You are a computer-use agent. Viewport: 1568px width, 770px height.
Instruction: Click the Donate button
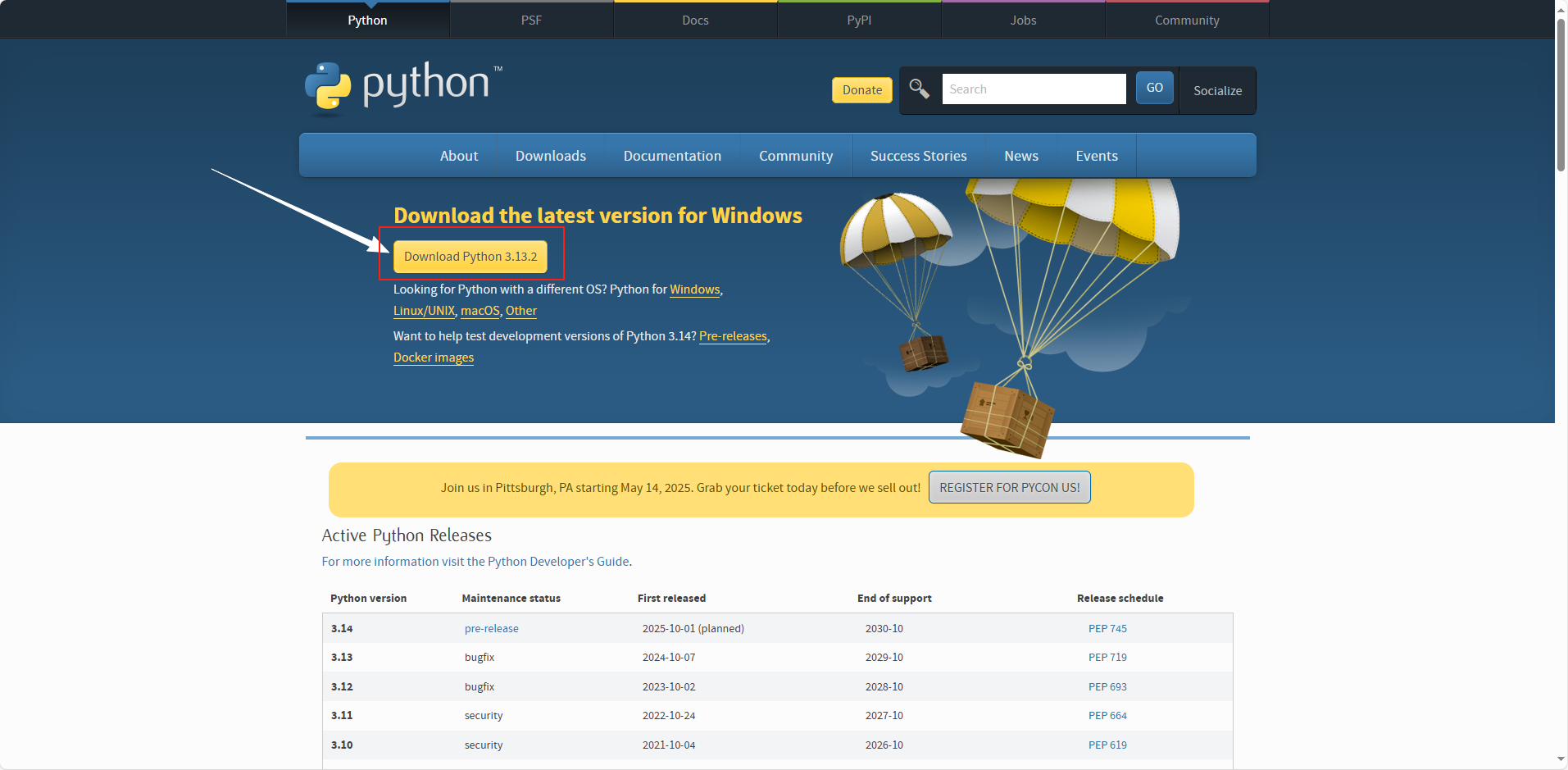861,90
